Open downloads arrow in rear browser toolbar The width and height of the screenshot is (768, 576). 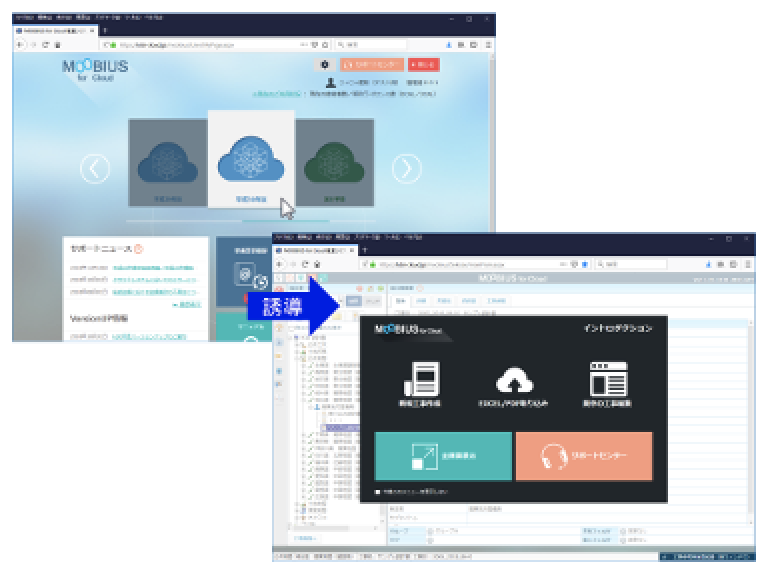(448, 45)
